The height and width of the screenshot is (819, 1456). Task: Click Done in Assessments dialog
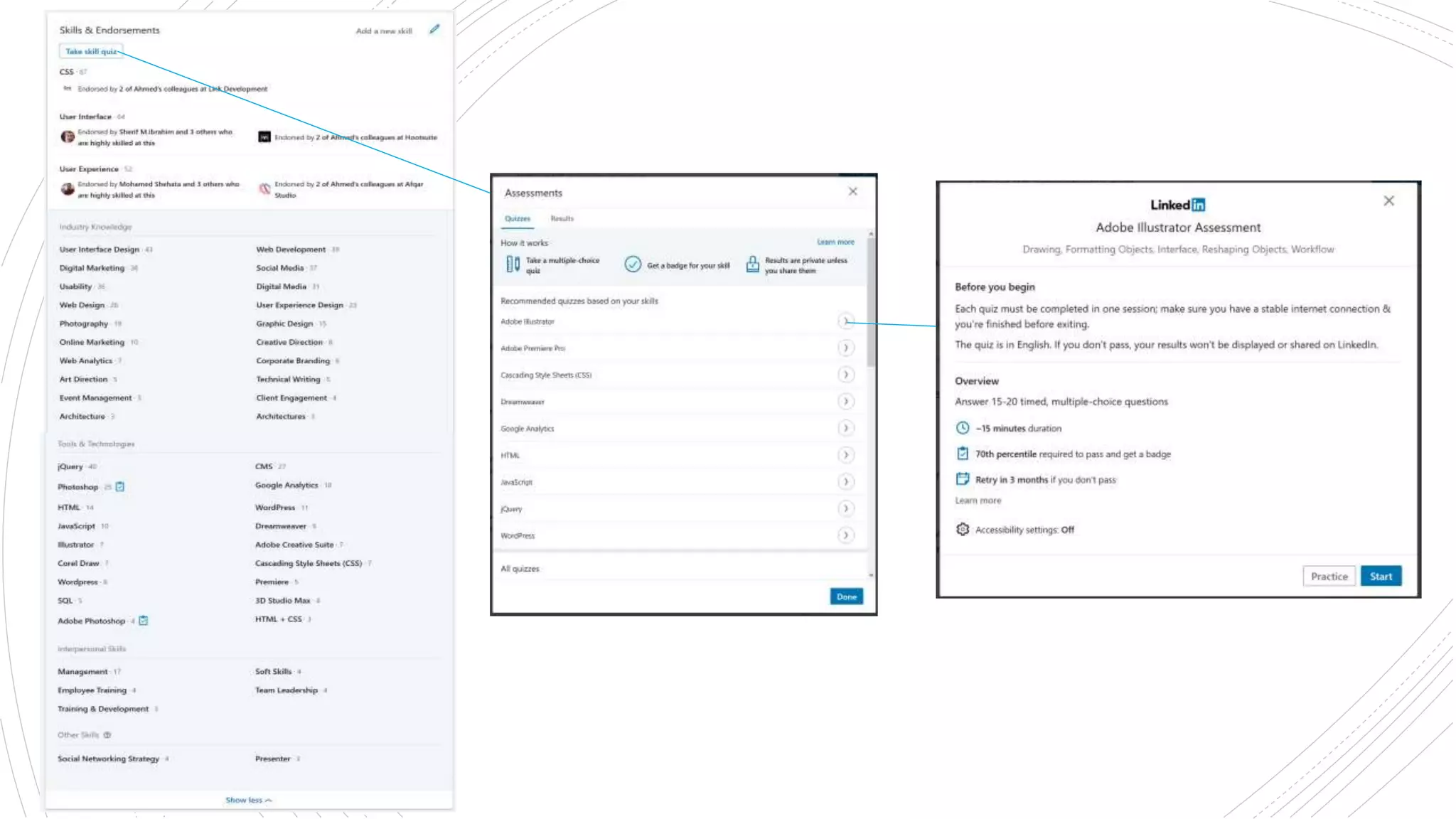click(846, 596)
